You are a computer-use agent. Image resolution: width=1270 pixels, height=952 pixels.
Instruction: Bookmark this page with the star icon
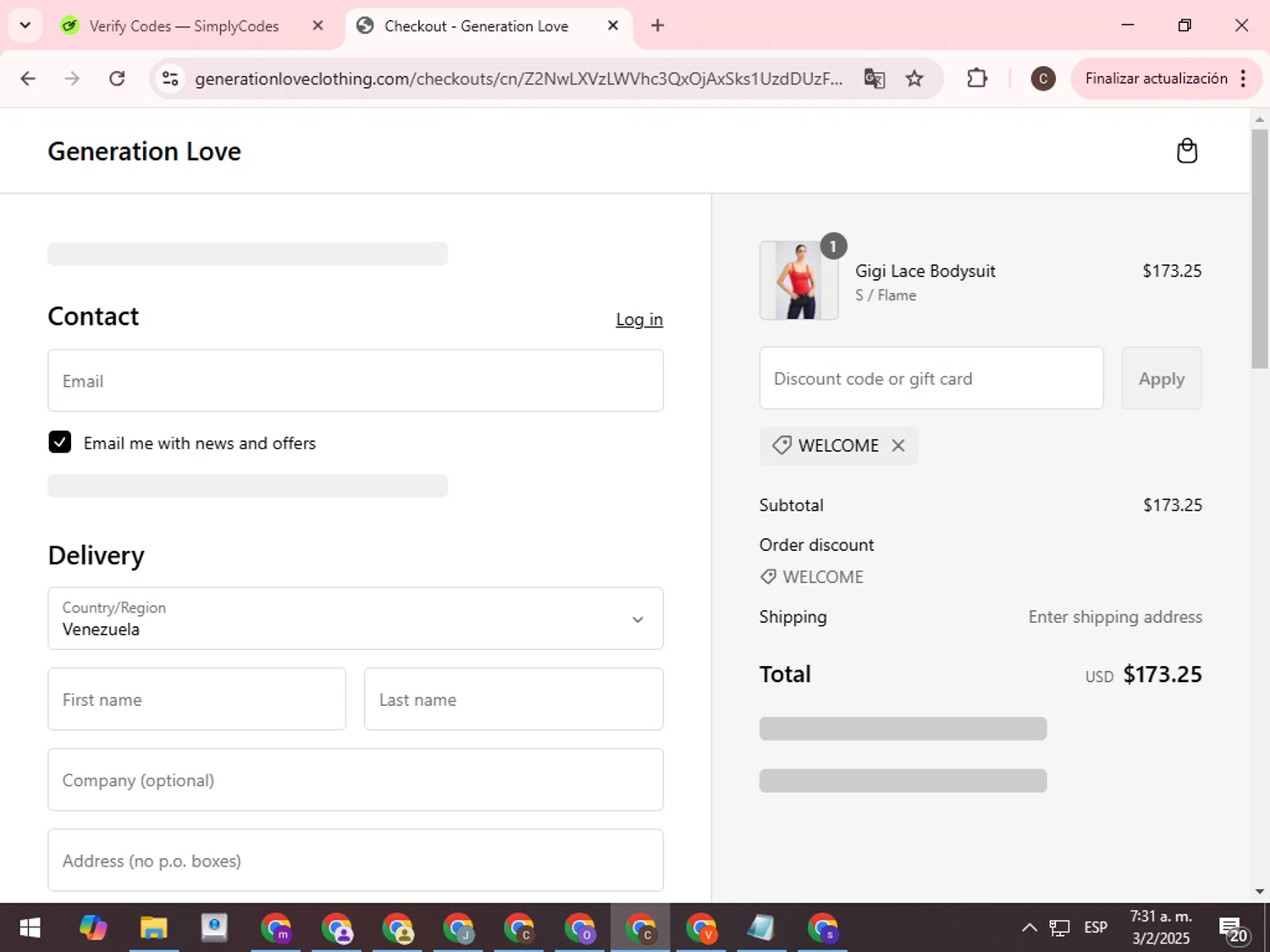[914, 79]
